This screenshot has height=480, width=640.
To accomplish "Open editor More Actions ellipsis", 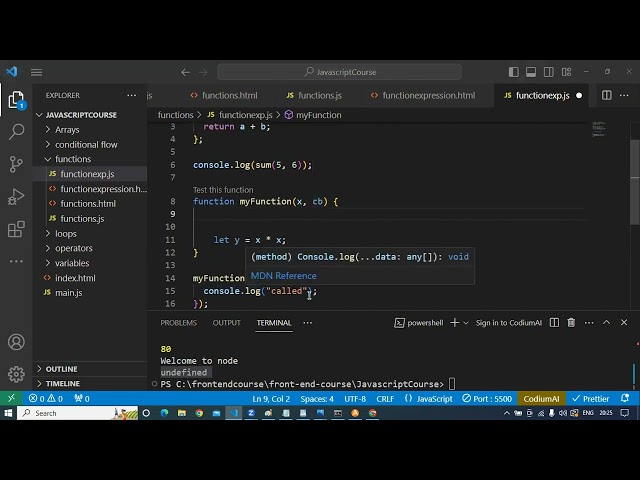I will pyautogui.click(x=624, y=95).
